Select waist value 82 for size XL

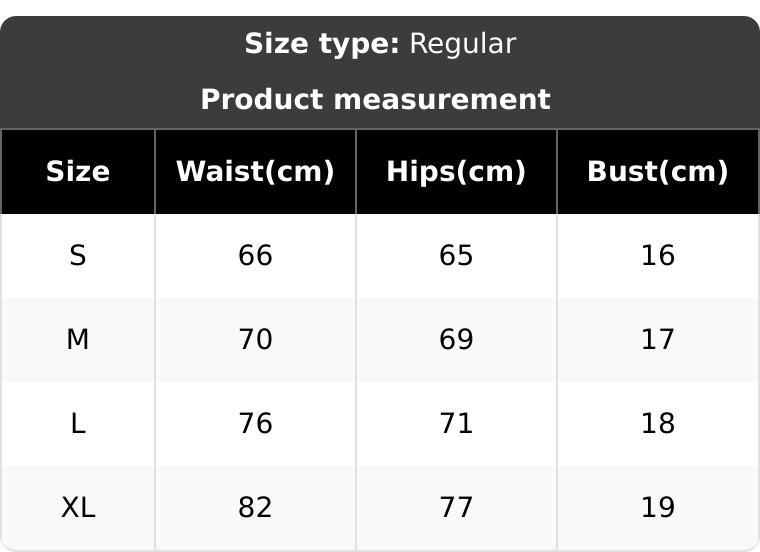[255, 508]
